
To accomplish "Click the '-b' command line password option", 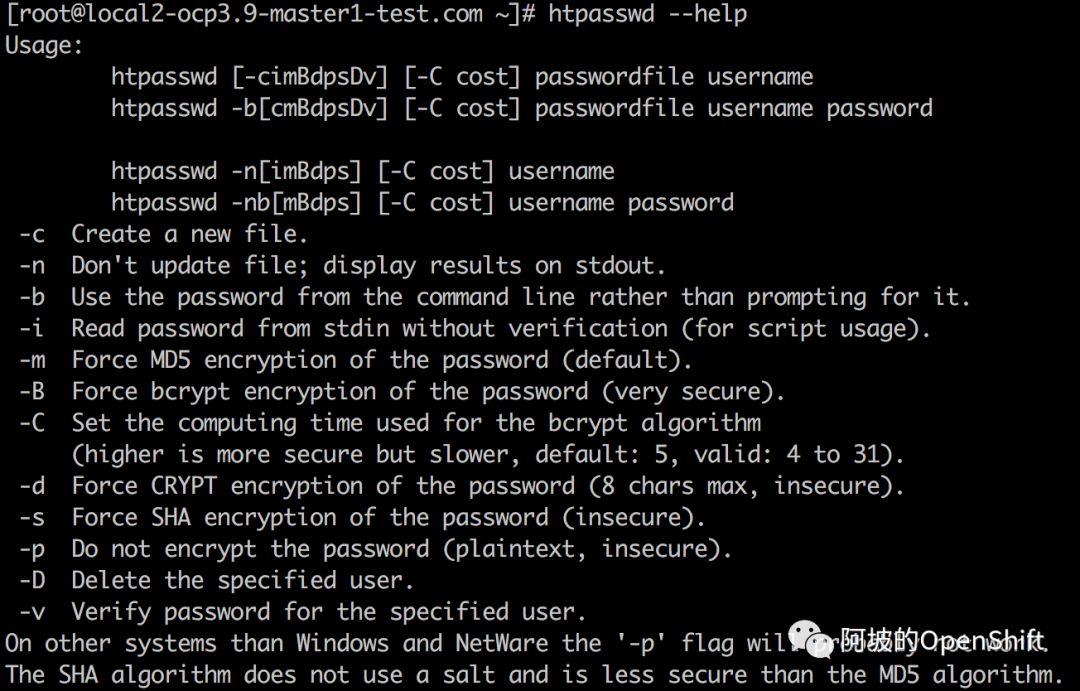I will click(x=495, y=298).
